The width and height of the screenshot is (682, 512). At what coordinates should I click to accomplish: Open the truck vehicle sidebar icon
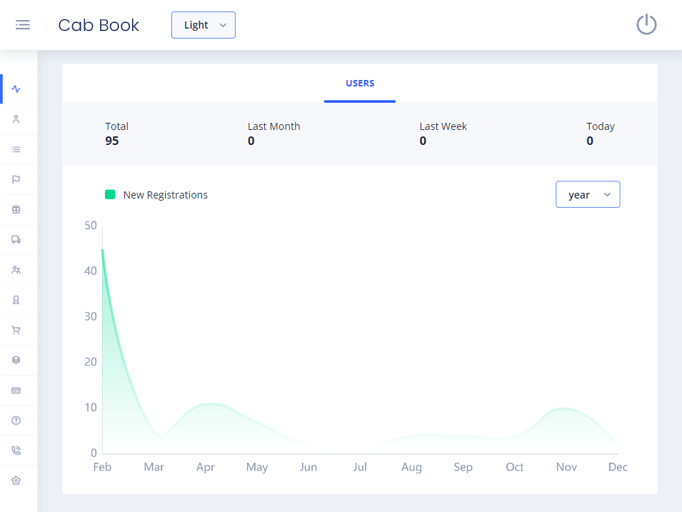(x=16, y=240)
